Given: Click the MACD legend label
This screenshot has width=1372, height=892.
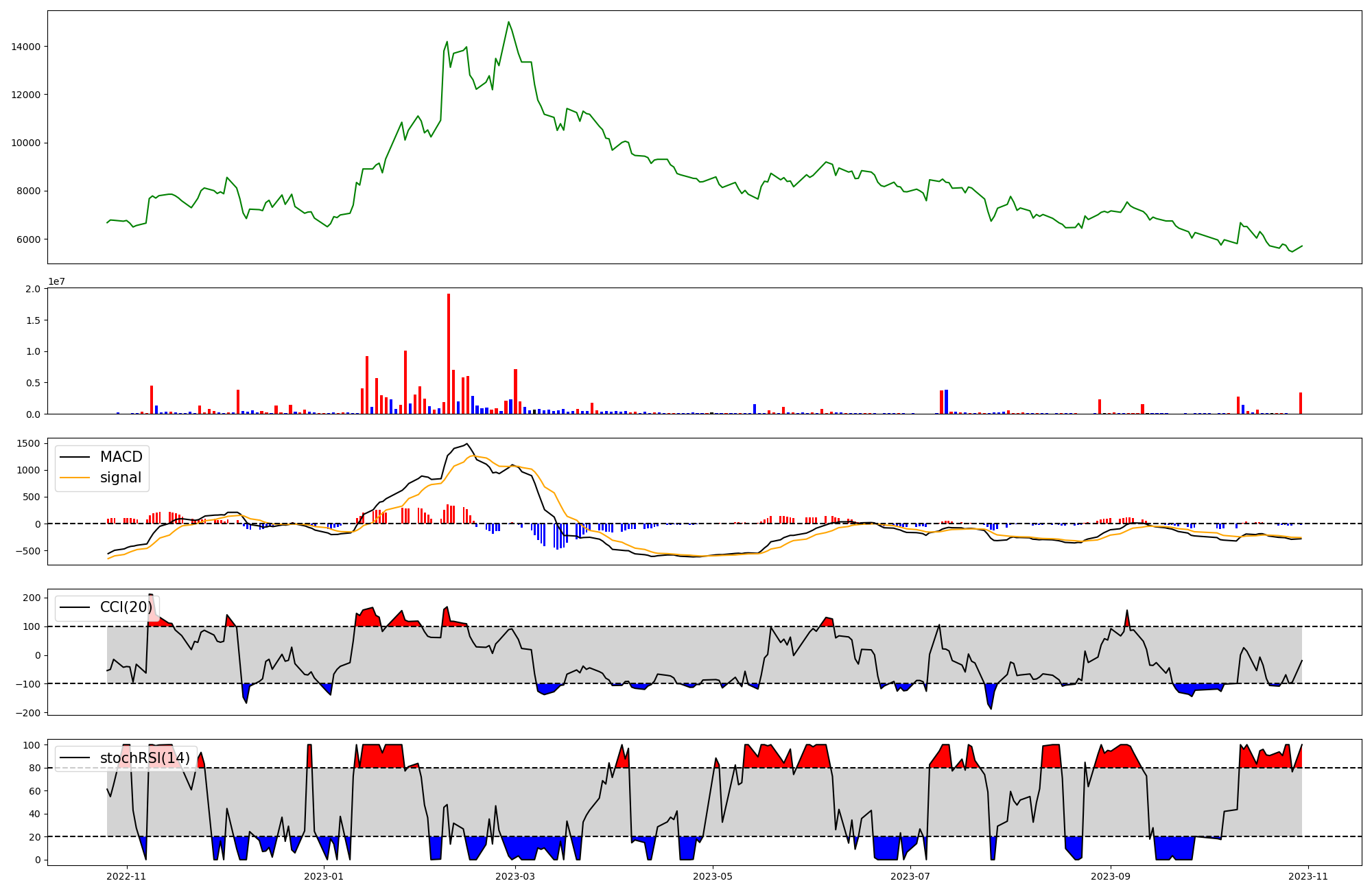Looking at the screenshot, I should tap(121, 457).
